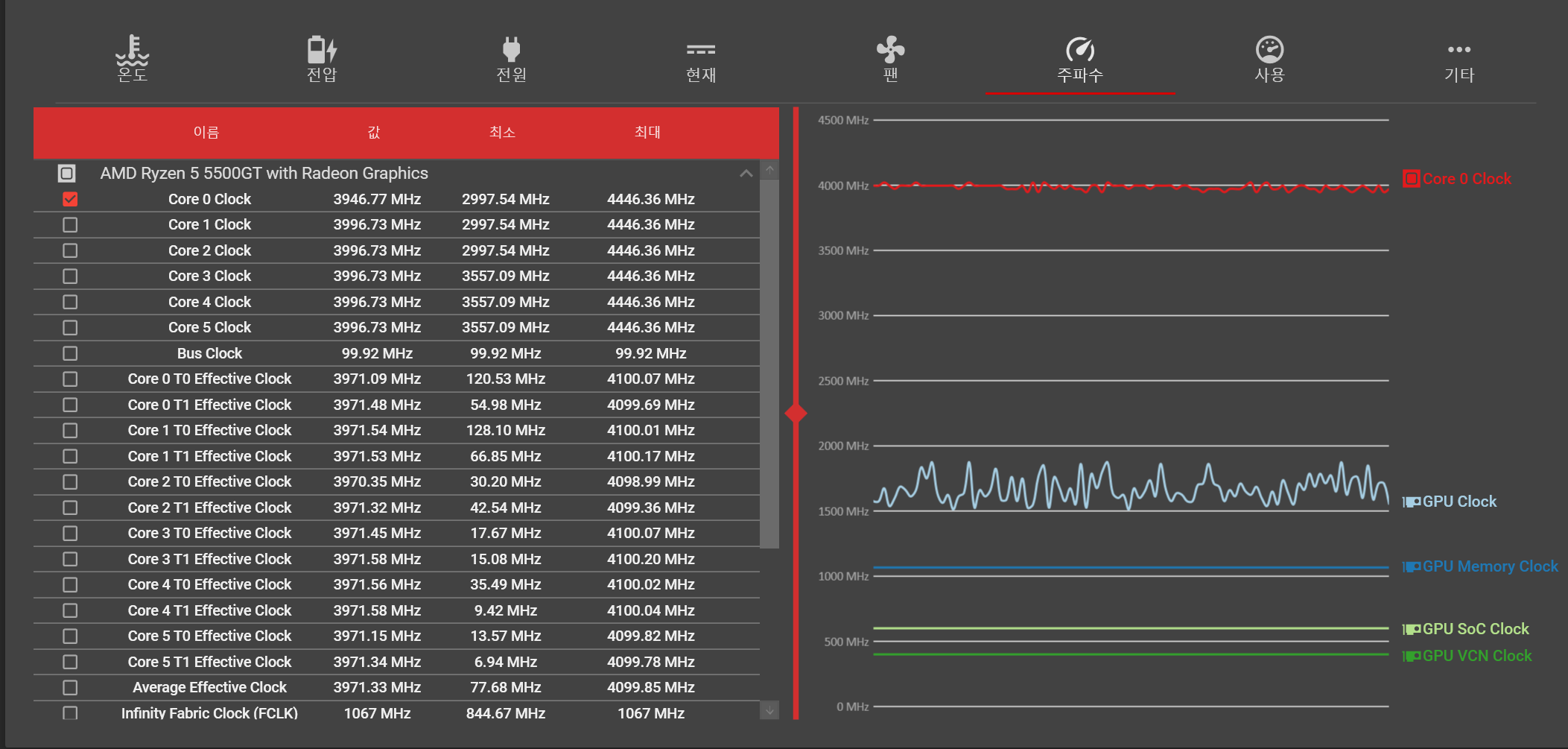Enable the Bus Clock checkbox
Viewport: 1568px width, 749px height.
70,353
